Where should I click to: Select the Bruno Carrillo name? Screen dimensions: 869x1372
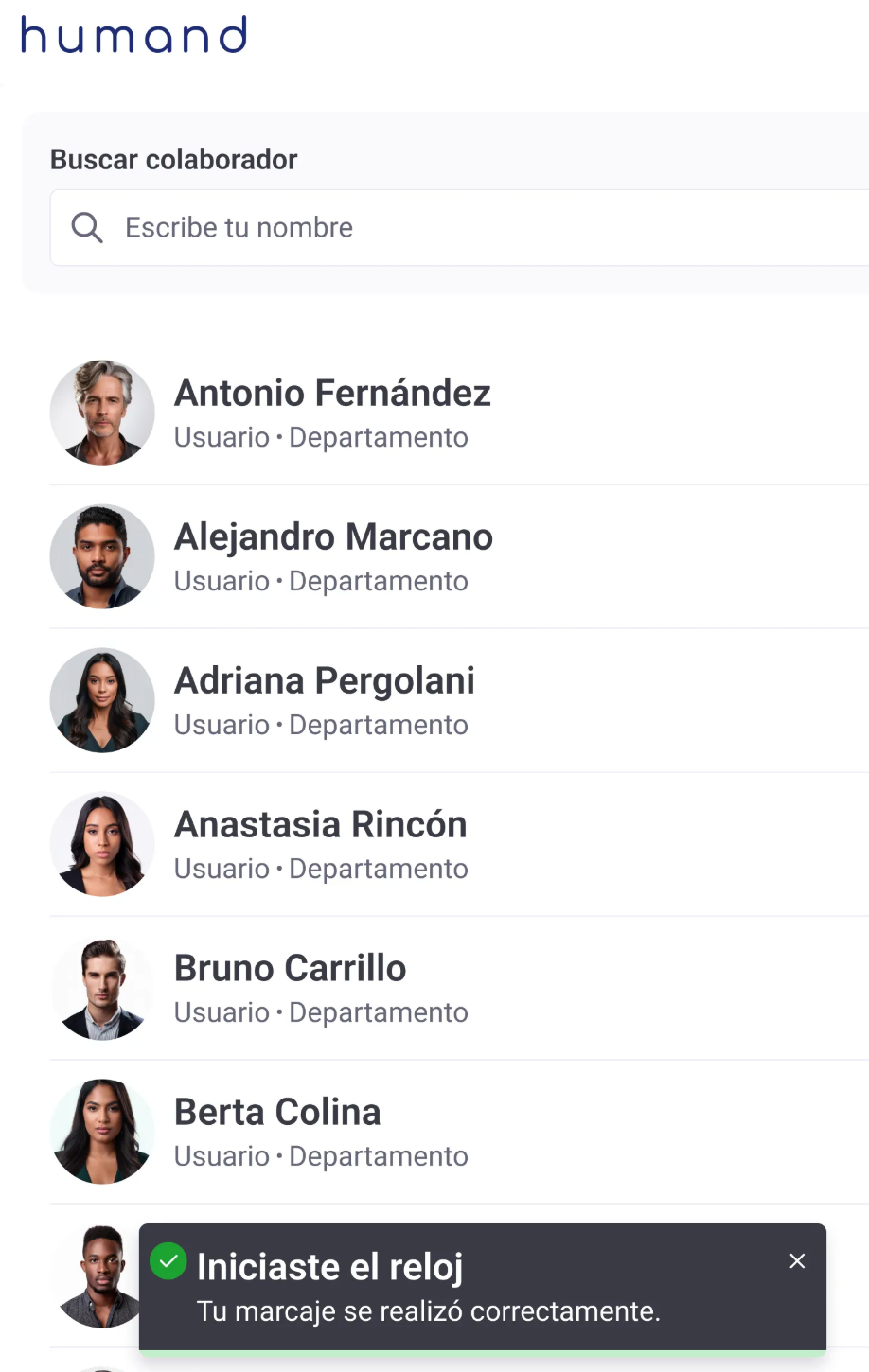290,969
